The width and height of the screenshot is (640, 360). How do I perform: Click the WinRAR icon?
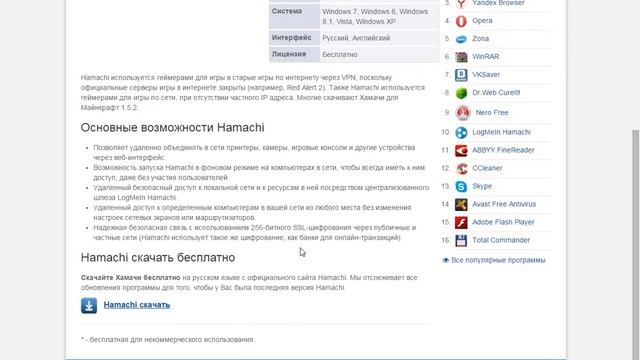tap(461, 57)
